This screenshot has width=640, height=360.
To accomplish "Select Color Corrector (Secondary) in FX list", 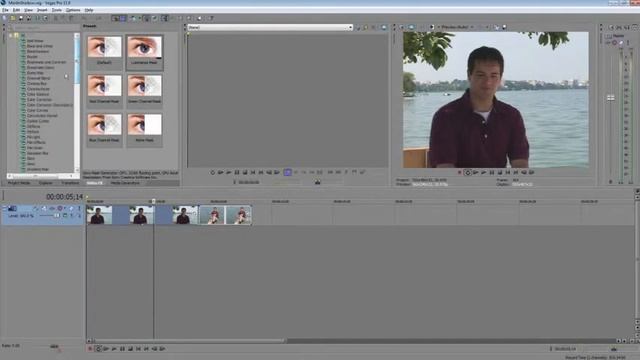I will [x=49, y=105].
